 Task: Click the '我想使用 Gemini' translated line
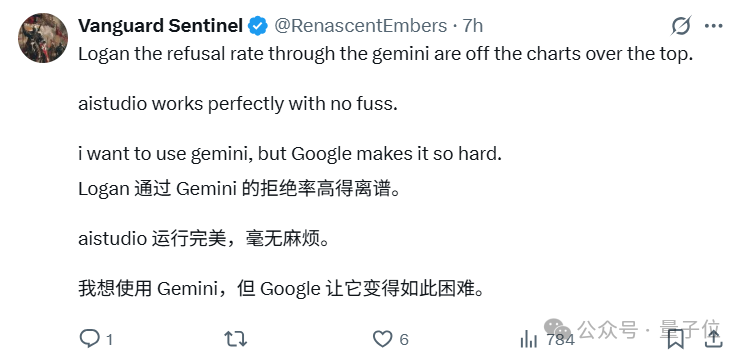click(x=281, y=288)
